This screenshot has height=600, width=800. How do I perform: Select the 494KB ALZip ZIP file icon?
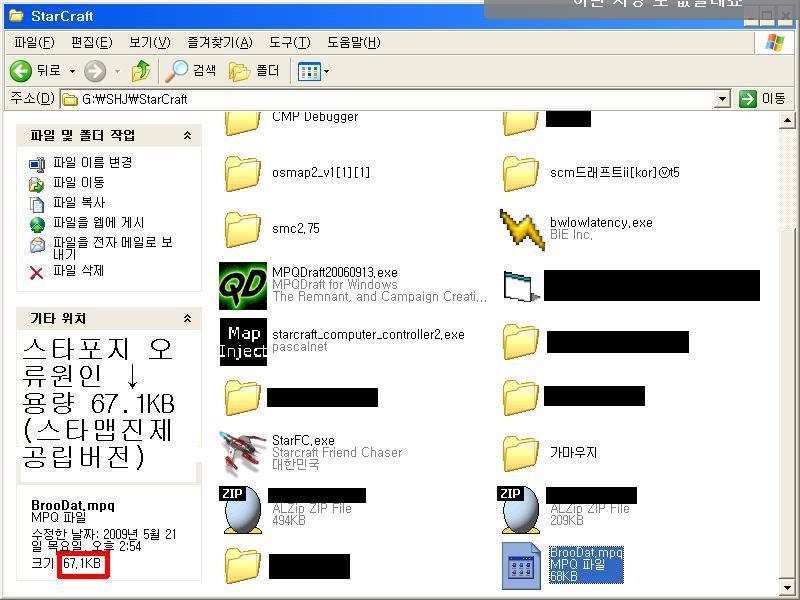242,510
